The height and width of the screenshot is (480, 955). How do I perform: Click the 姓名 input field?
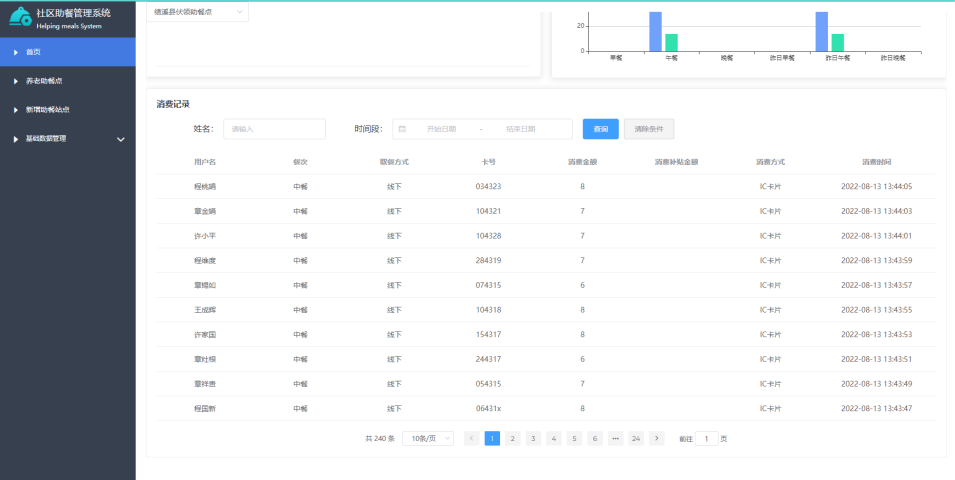tap(274, 129)
